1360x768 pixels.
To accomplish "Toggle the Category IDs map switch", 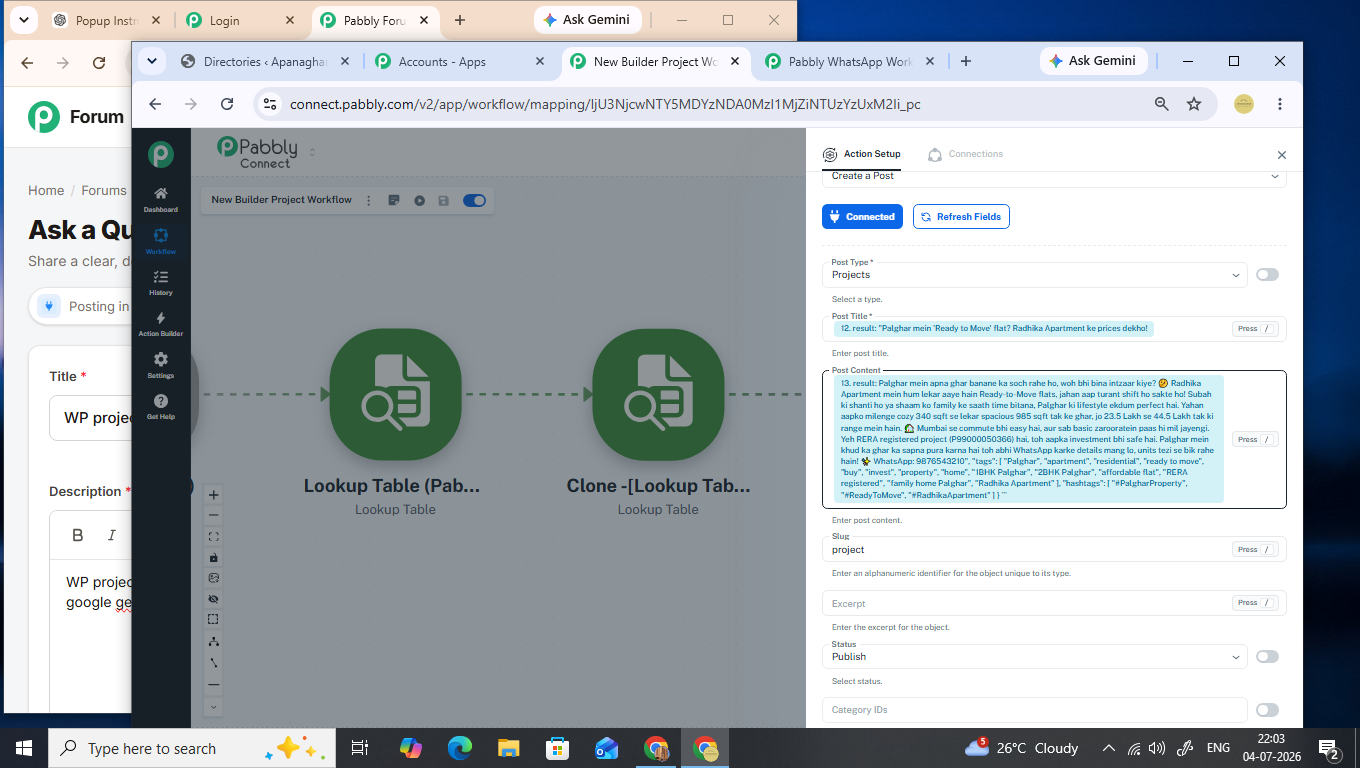I will [x=1267, y=710].
